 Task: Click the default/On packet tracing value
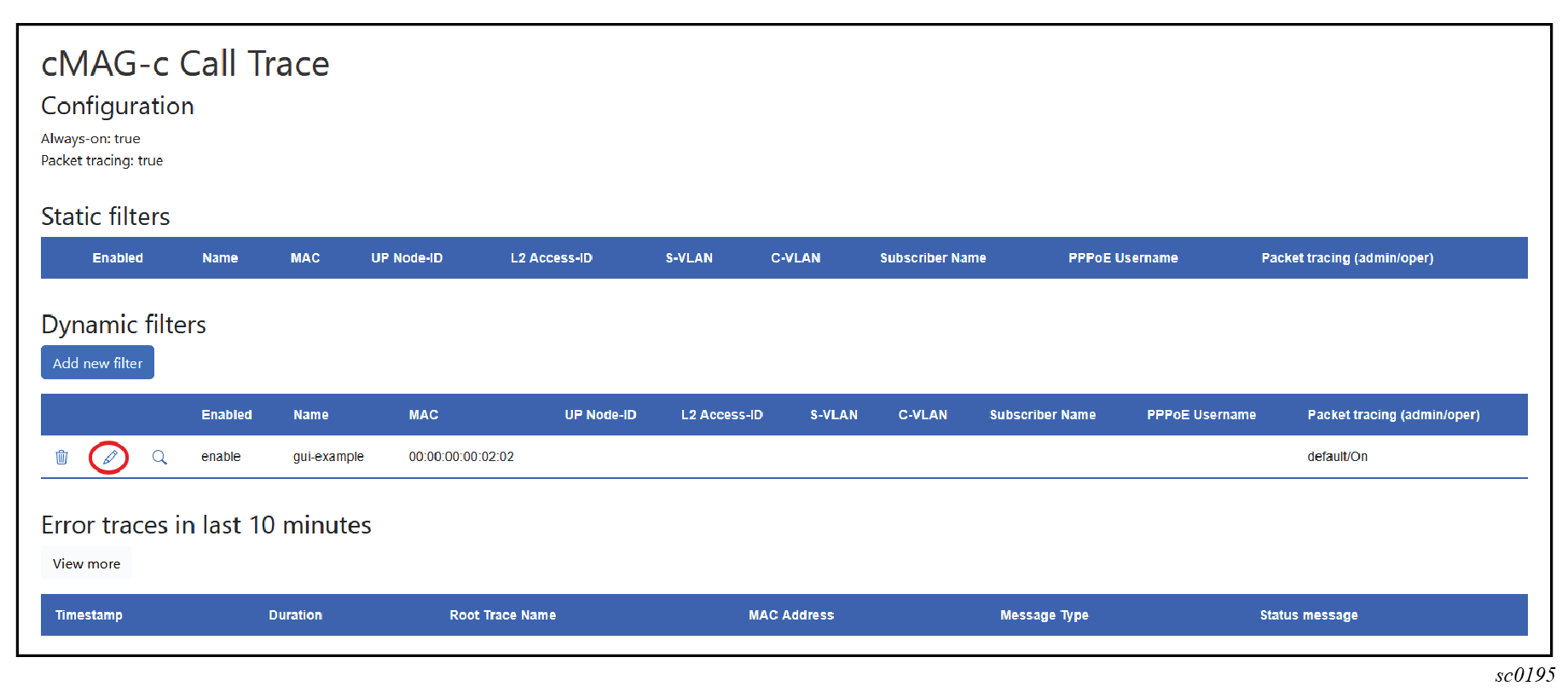coord(1337,457)
